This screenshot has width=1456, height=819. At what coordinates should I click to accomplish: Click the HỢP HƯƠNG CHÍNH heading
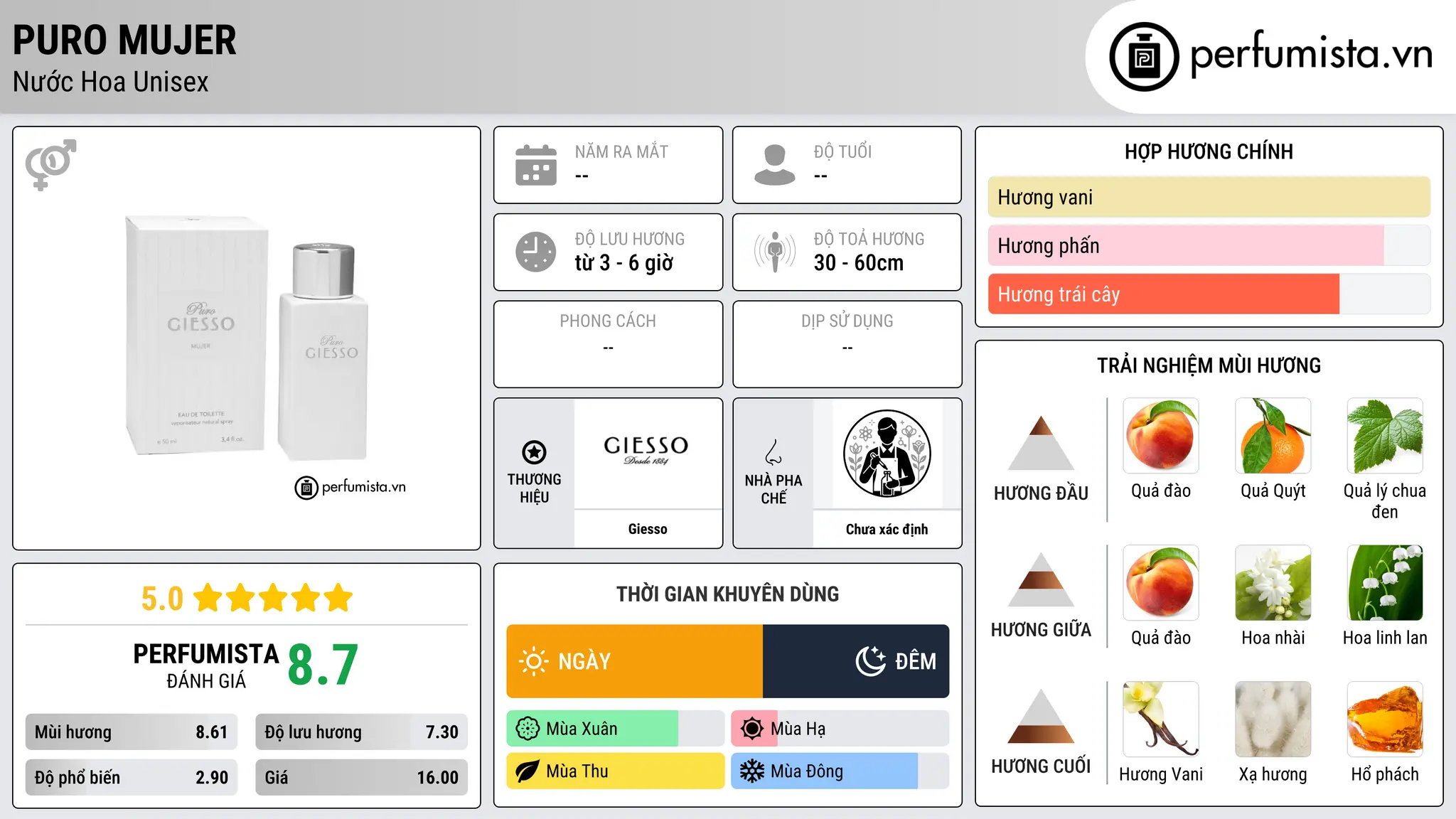tap(1209, 151)
